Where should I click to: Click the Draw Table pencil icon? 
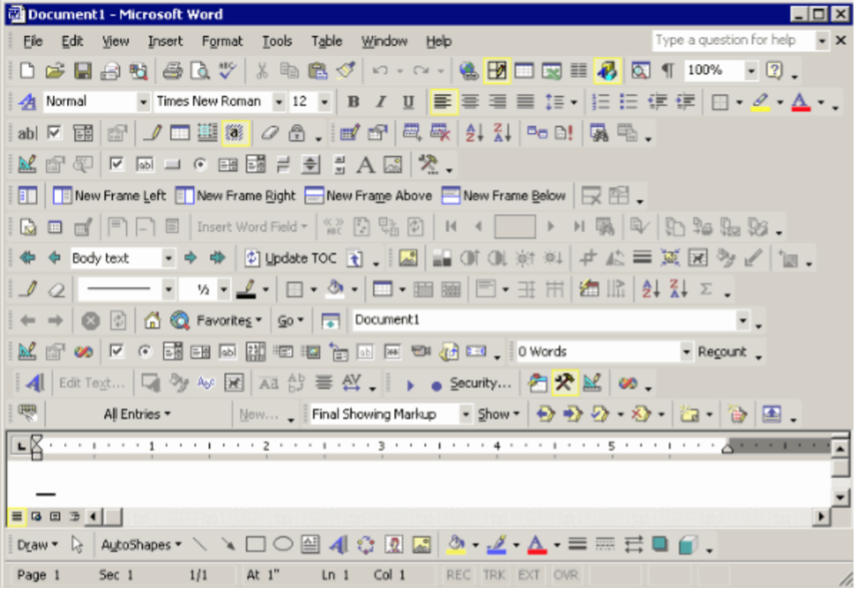[28, 289]
